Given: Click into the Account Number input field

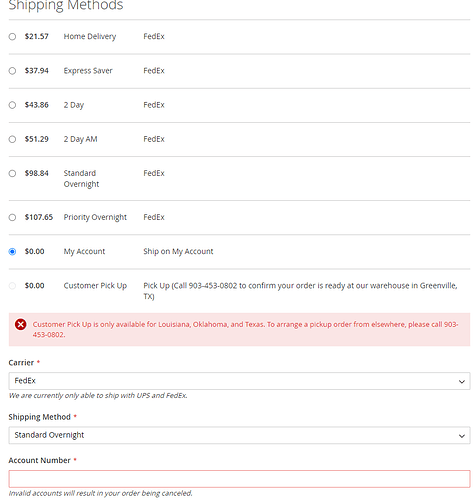Looking at the screenshot, I should tap(239, 479).
